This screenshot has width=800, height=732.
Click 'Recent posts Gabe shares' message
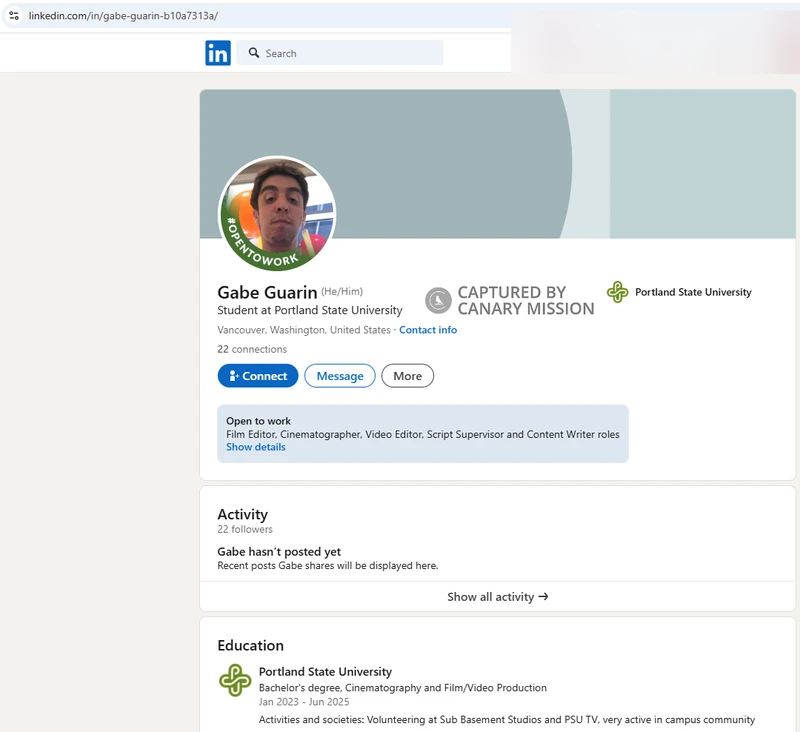[x=328, y=566]
